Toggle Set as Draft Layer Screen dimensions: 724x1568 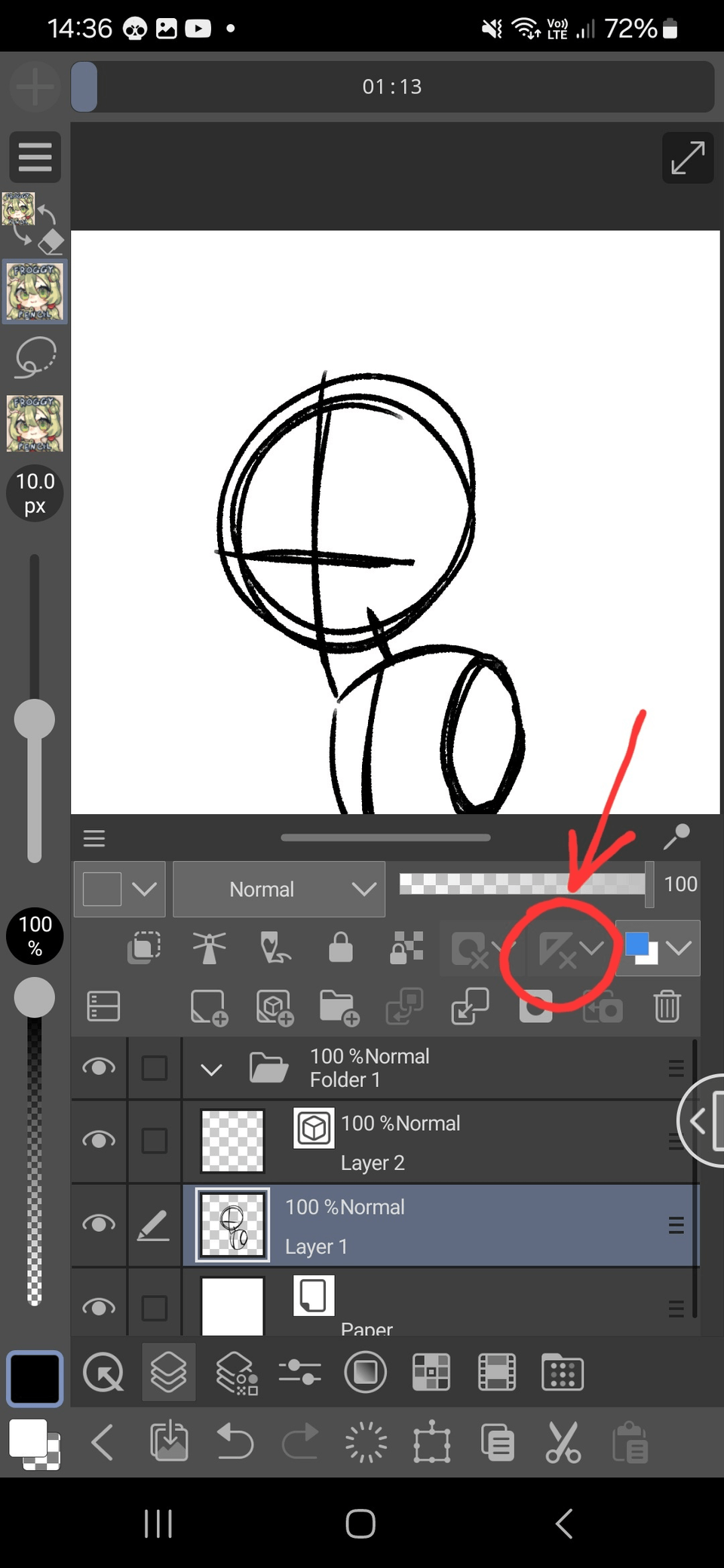click(275, 948)
